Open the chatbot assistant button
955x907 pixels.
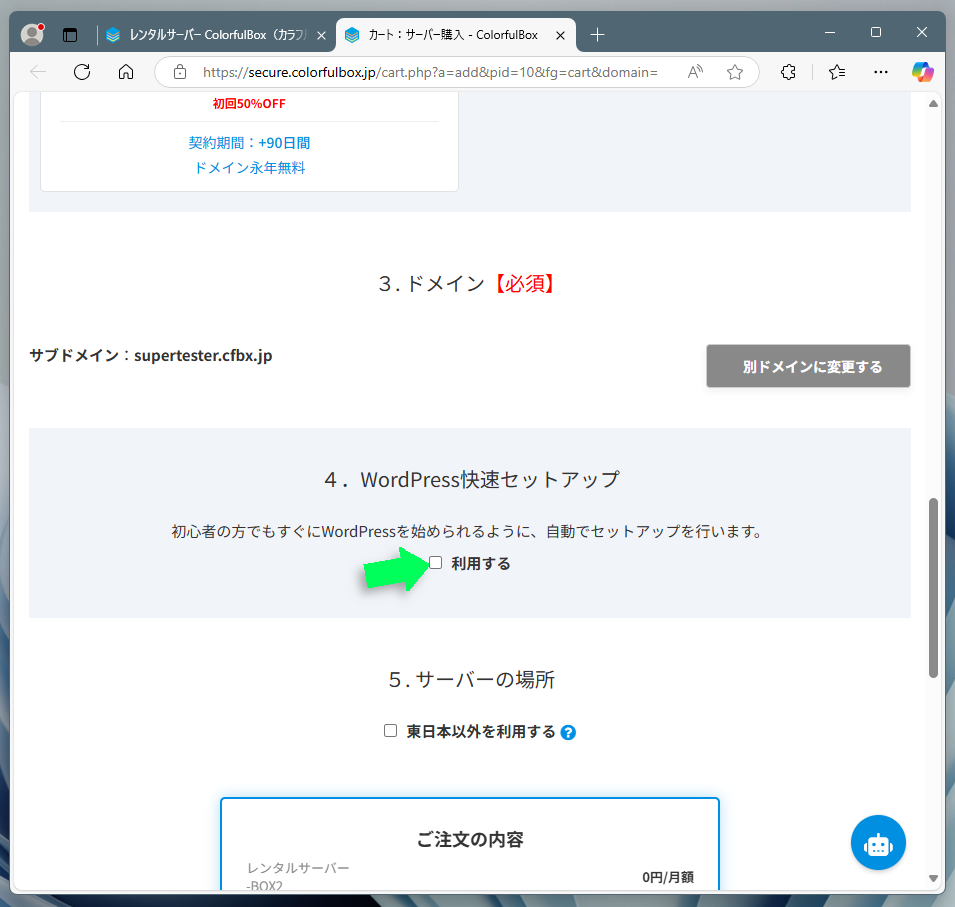[x=878, y=842]
